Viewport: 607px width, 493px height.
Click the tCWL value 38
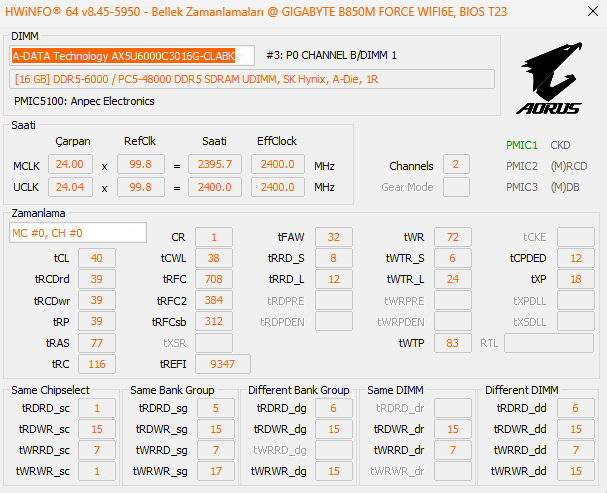pos(214,258)
